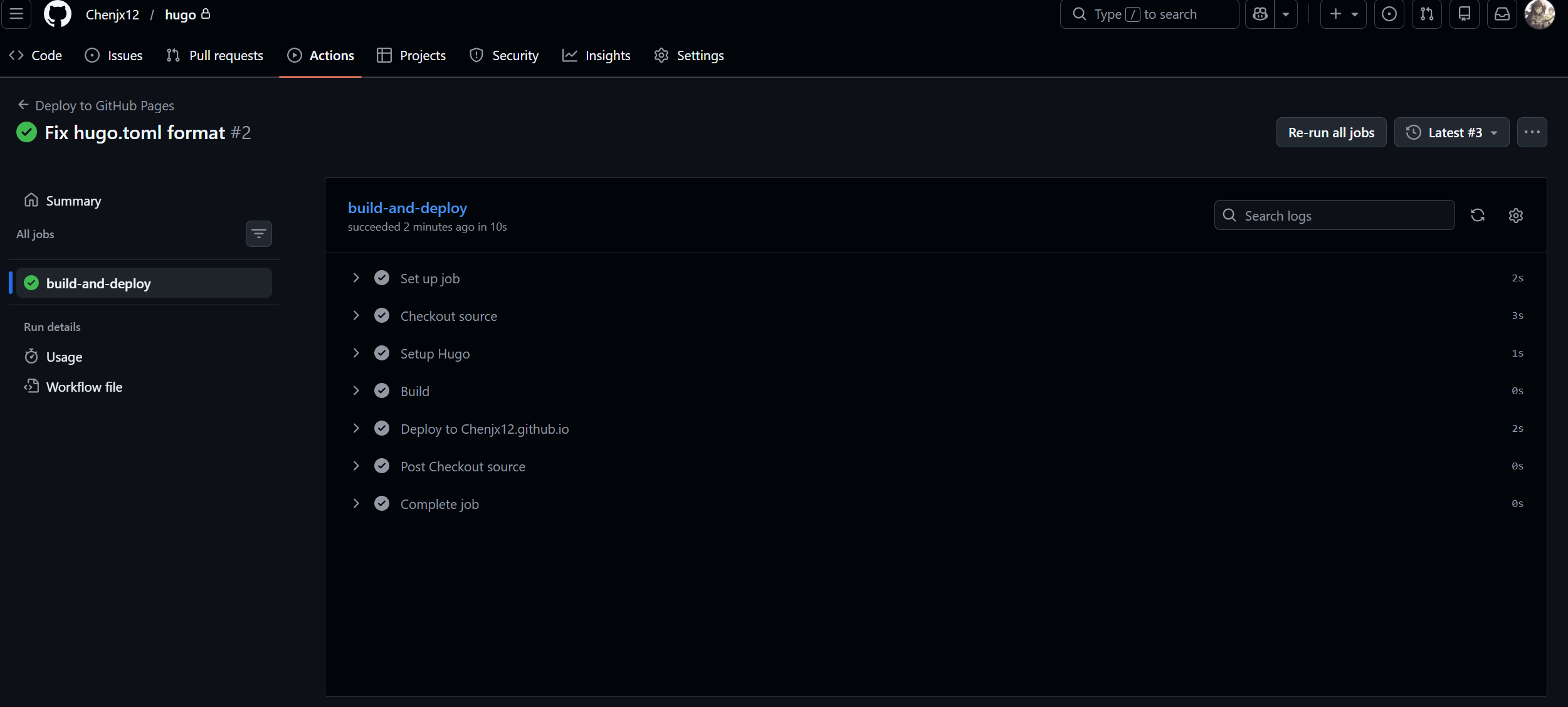
Task: Expand the Checkout source step
Action: click(x=936, y=316)
